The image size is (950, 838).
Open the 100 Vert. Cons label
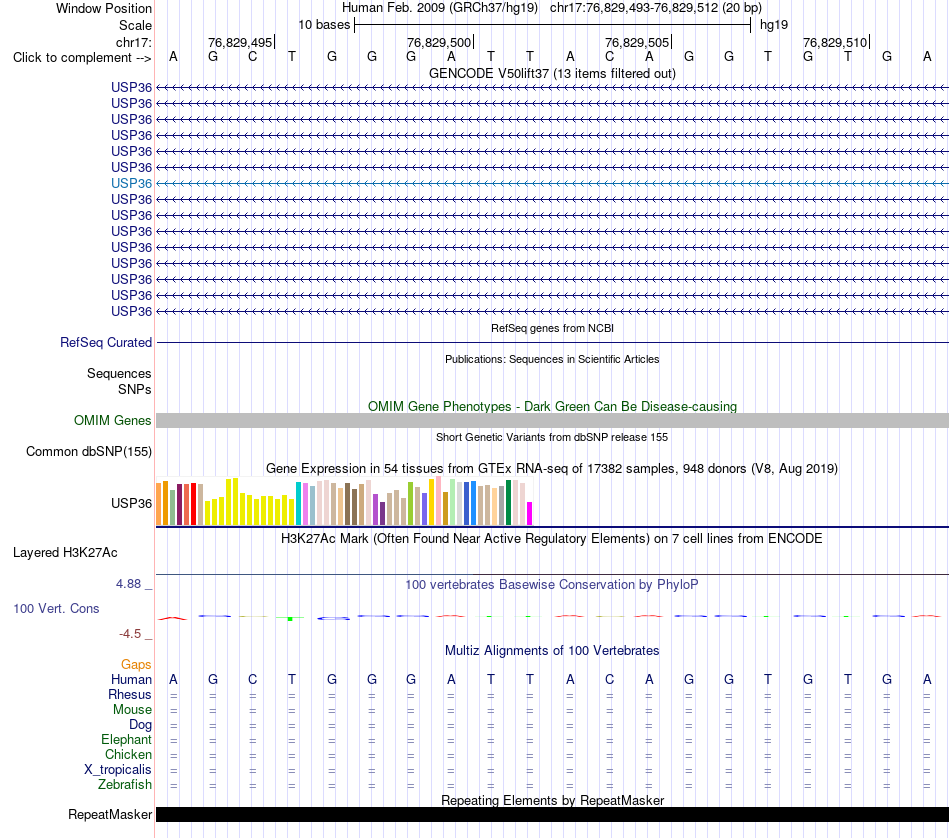[x=56, y=608]
